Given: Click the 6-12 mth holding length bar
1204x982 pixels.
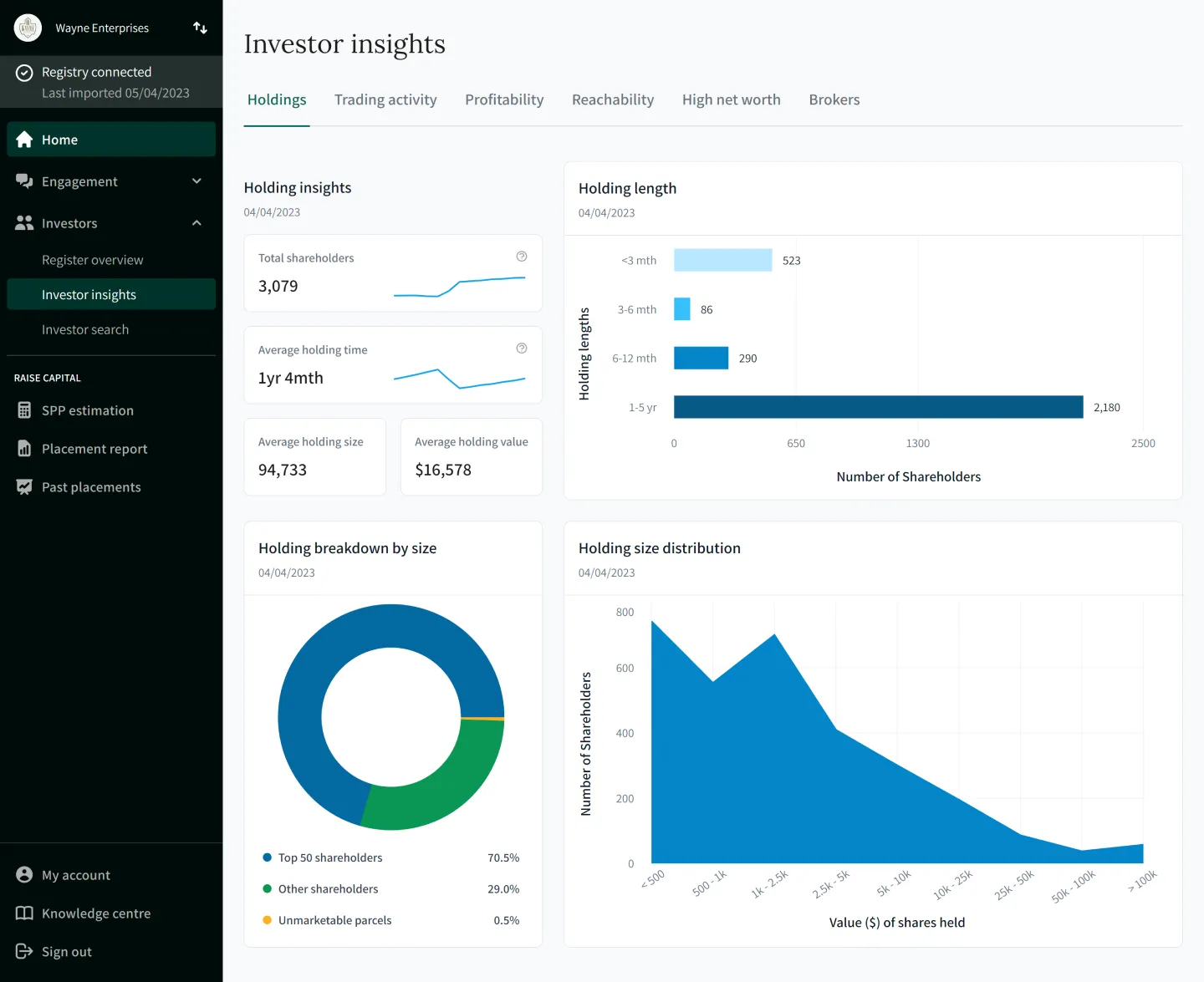Looking at the screenshot, I should pos(701,358).
